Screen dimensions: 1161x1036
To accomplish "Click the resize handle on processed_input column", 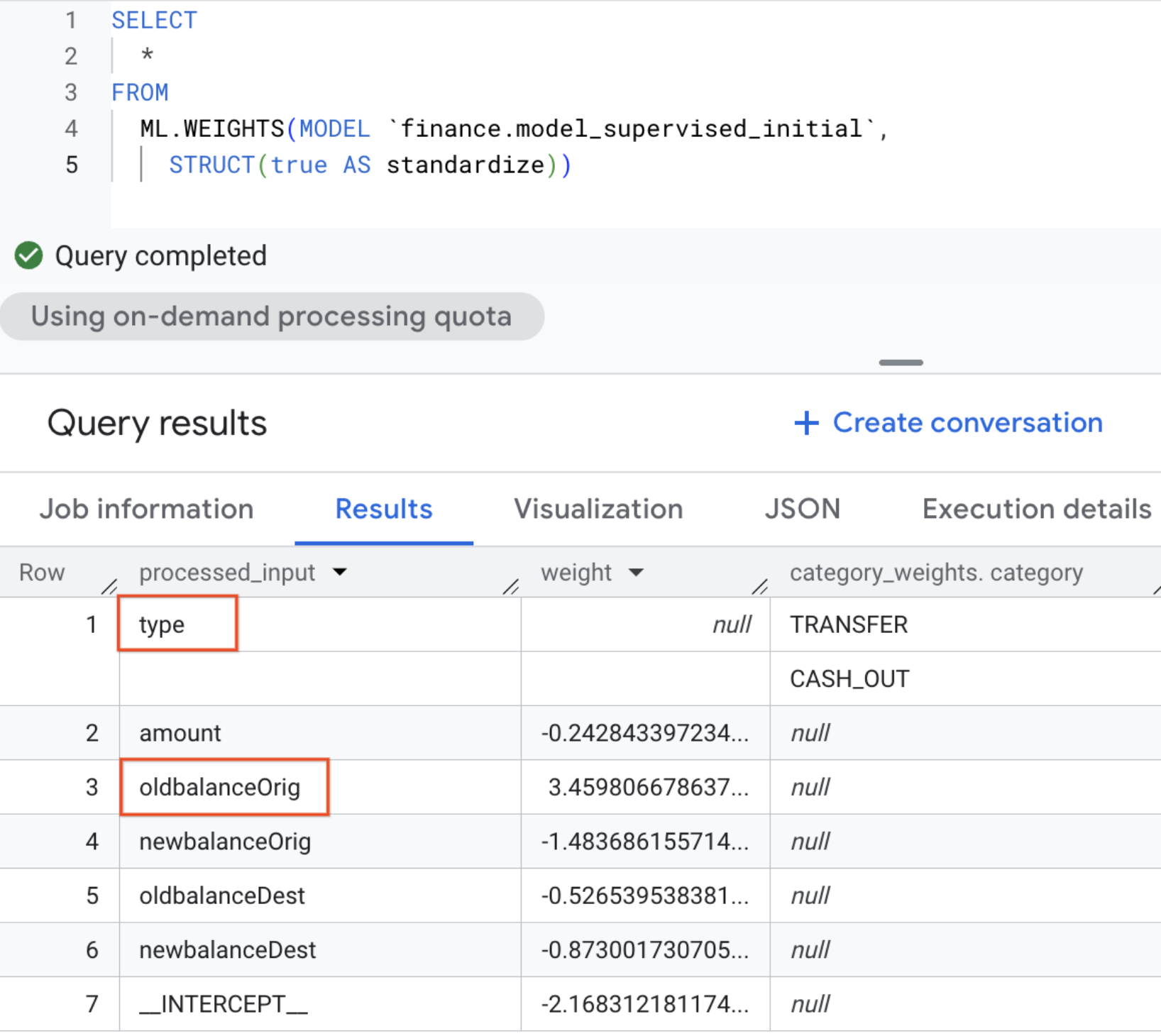I will point(510,586).
